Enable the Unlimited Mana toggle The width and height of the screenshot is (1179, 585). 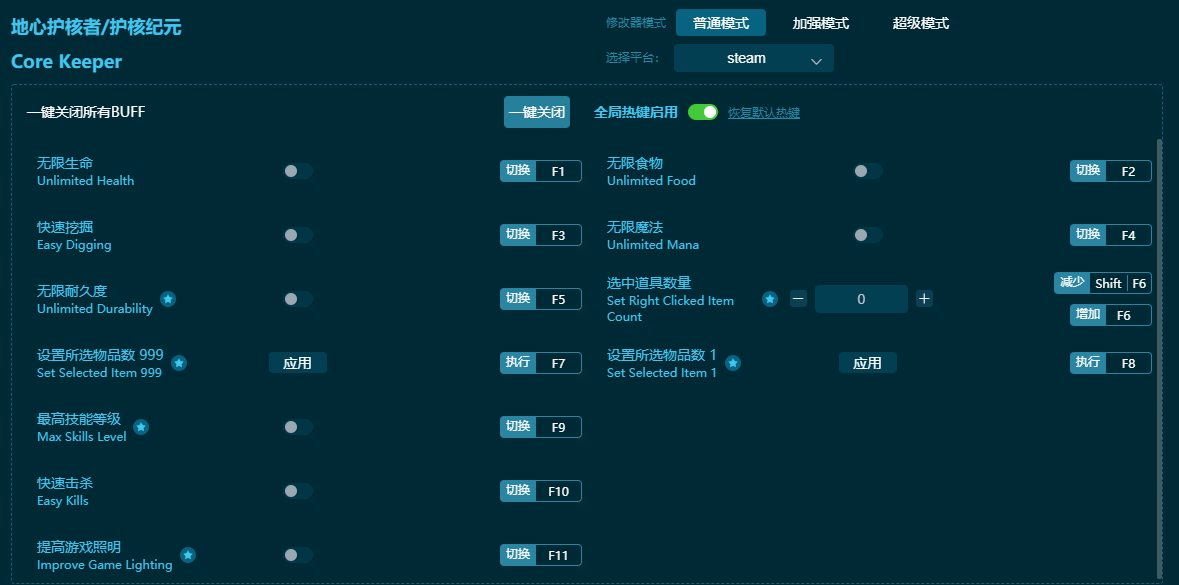[x=867, y=235]
